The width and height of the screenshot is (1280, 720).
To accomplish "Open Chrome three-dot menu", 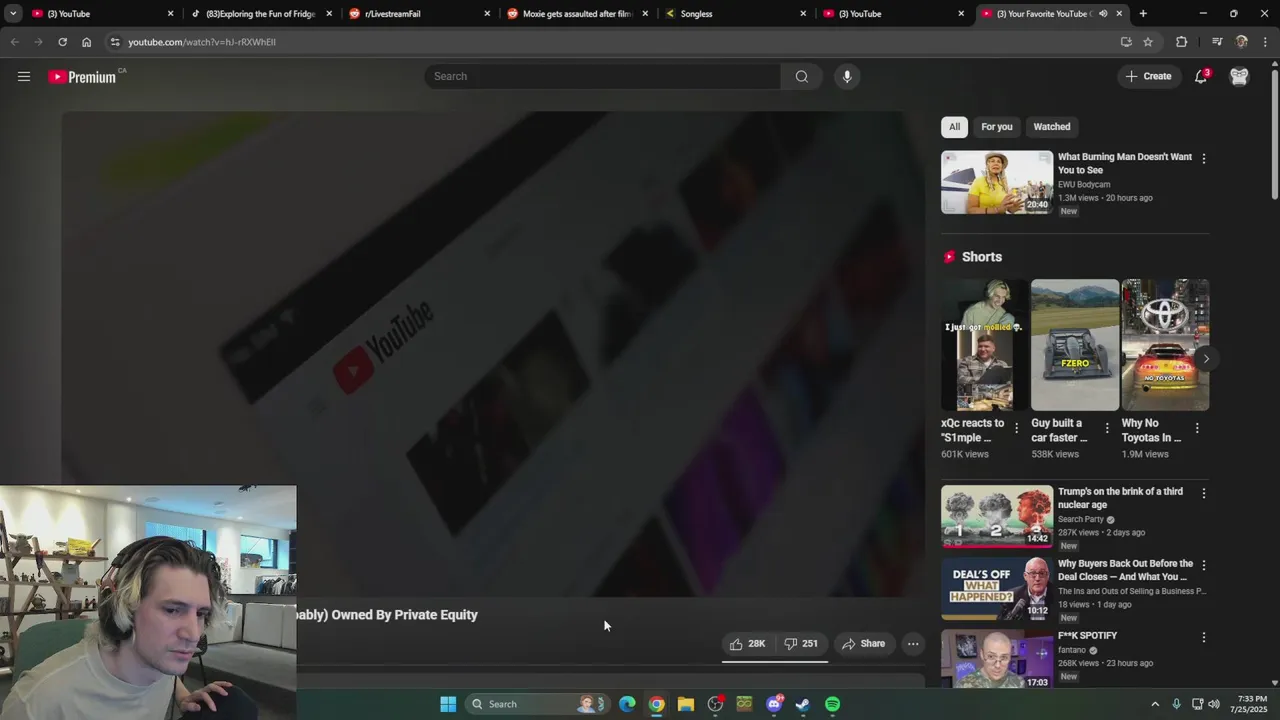I will pyautogui.click(x=1265, y=42).
